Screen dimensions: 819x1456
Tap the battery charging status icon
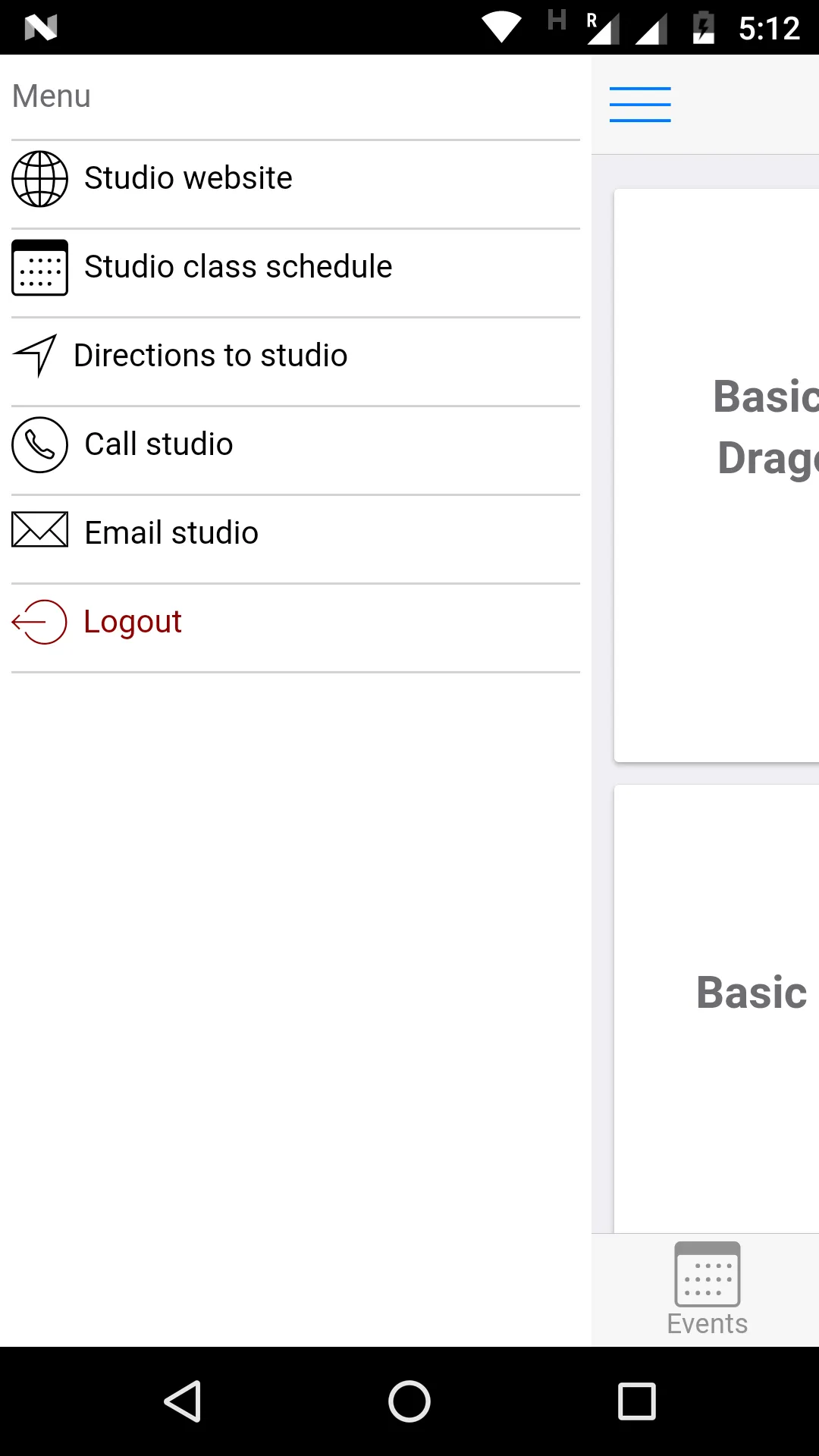pos(704,27)
